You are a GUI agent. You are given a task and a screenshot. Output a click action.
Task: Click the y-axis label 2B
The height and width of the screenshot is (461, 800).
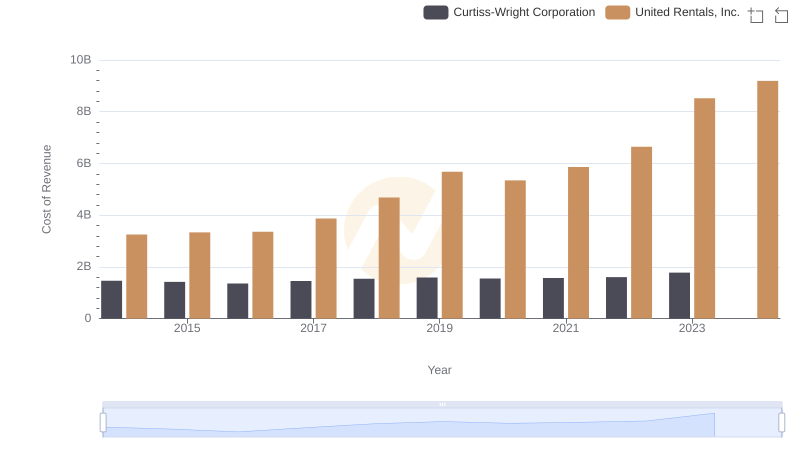point(84,266)
